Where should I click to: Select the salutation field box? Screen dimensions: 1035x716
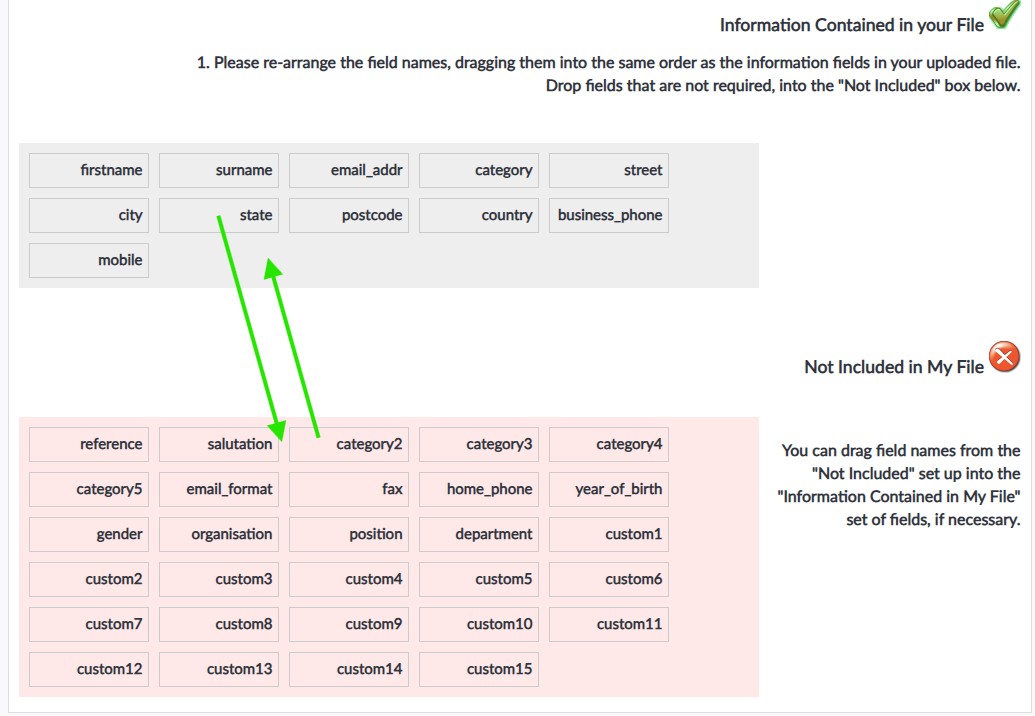click(x=219, y=444)
